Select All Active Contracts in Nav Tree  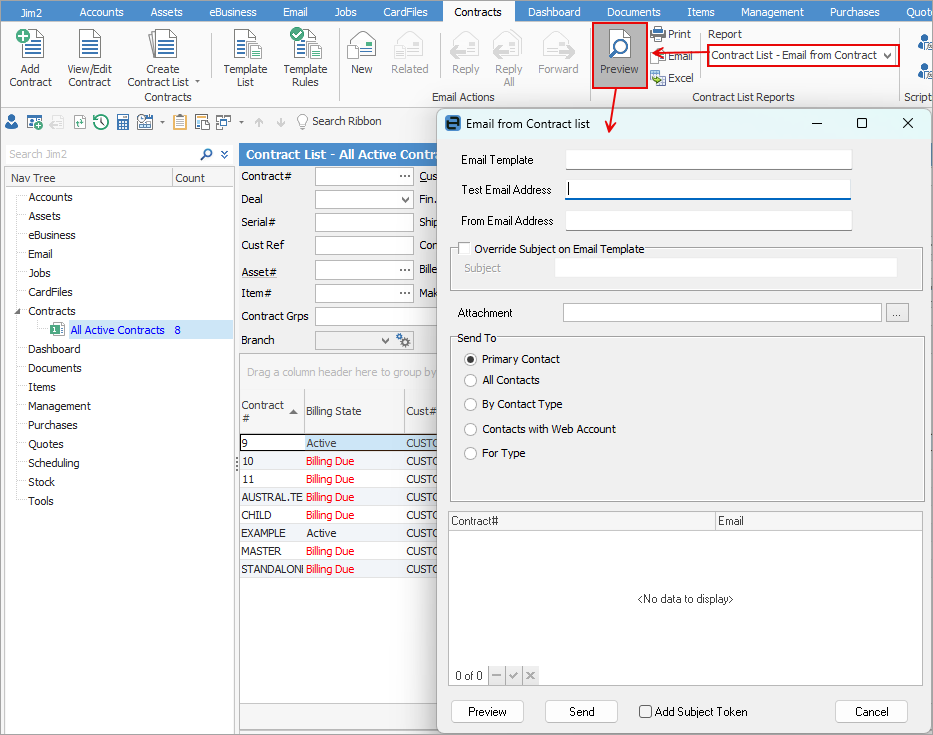117,330
